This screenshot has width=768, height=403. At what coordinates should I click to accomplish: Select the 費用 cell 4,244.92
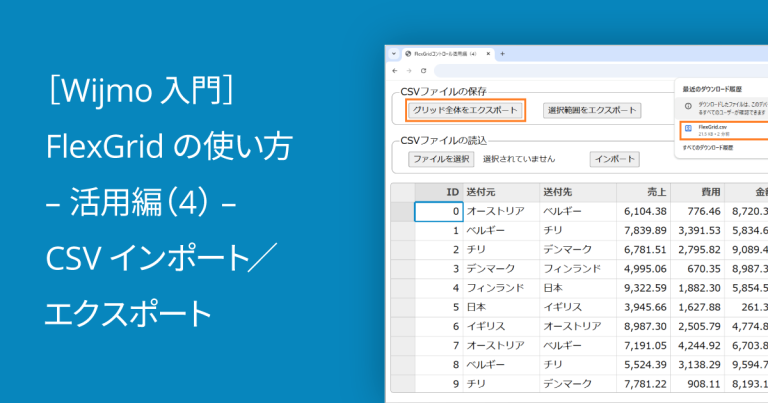pos(697,345)
